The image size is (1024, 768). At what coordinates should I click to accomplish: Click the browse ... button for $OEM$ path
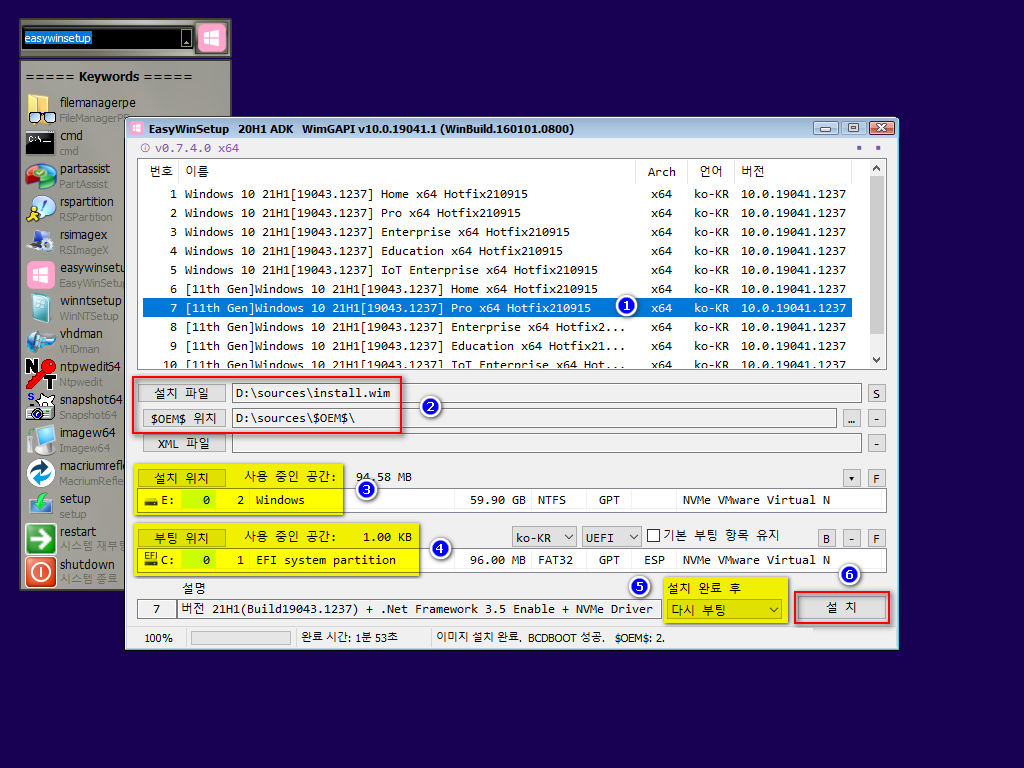851,419
